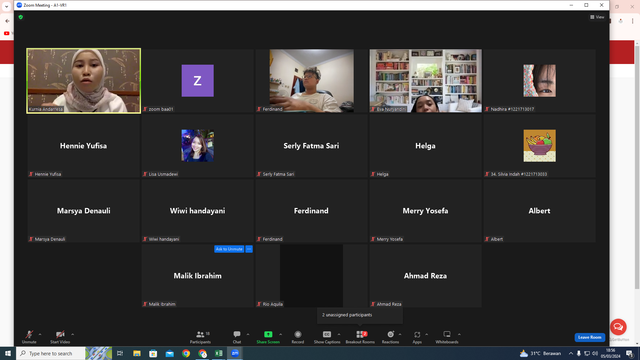Select Silvia Indah fruit bowl avatar tile
Image resolution: width=640 pixels, height=360 pixels.
tap(539, 146)
